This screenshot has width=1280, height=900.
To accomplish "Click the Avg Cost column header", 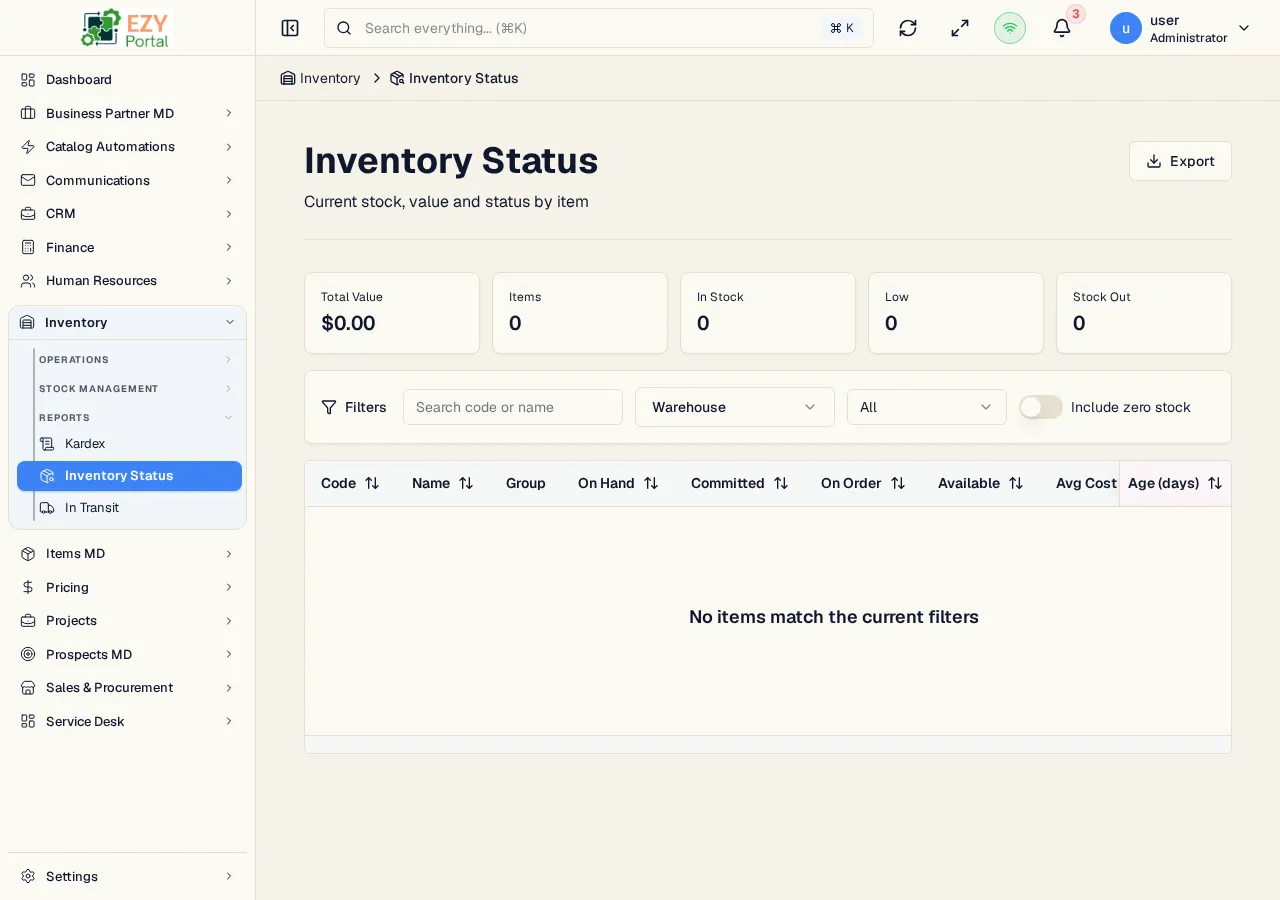I will coord(1086,483).
